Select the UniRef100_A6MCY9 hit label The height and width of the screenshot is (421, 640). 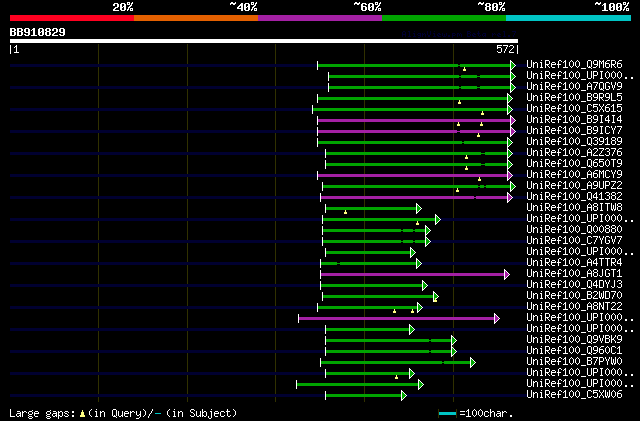(x=574, y=175)
